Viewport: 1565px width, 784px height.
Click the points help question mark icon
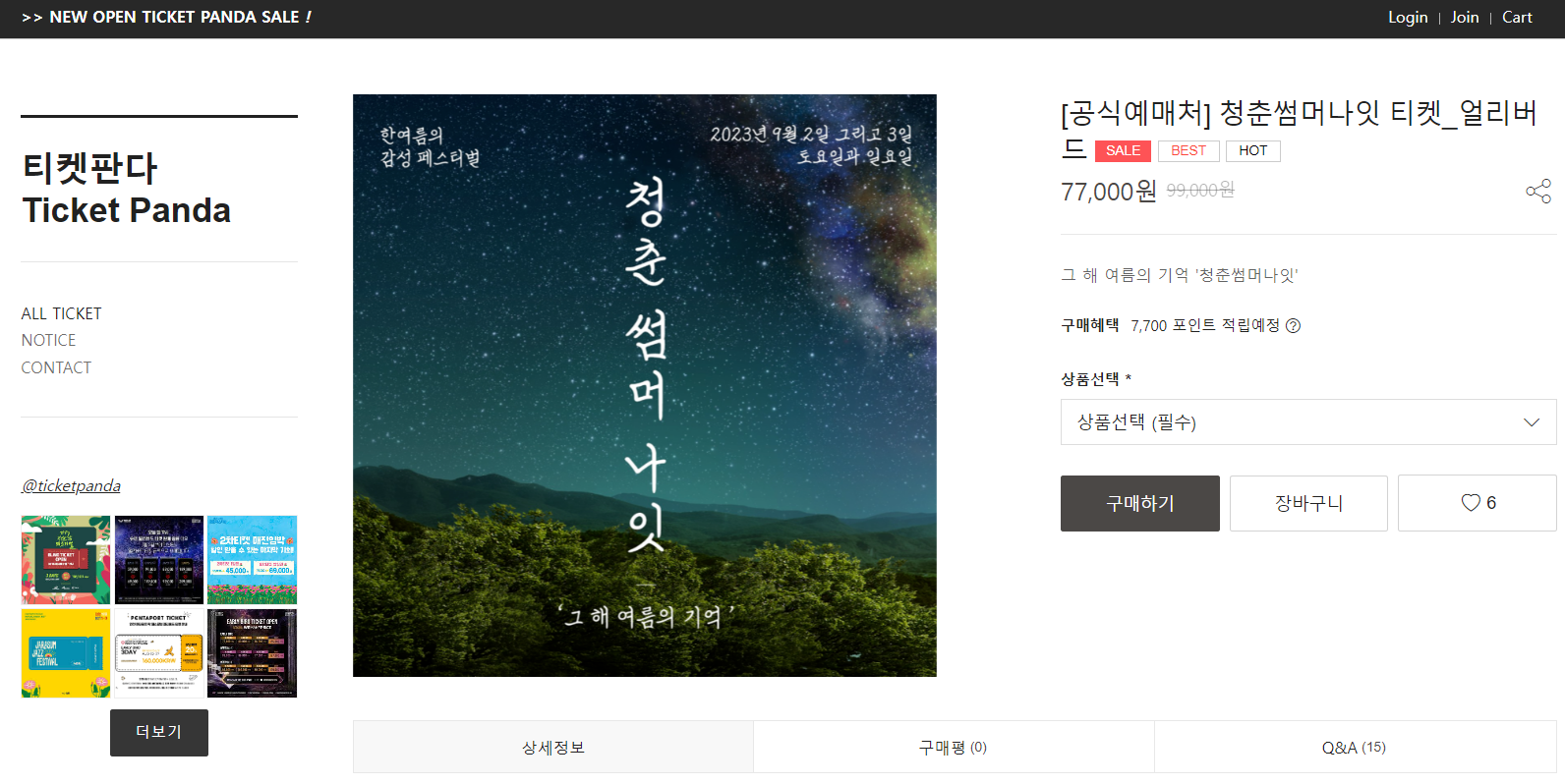[1294, 326]
